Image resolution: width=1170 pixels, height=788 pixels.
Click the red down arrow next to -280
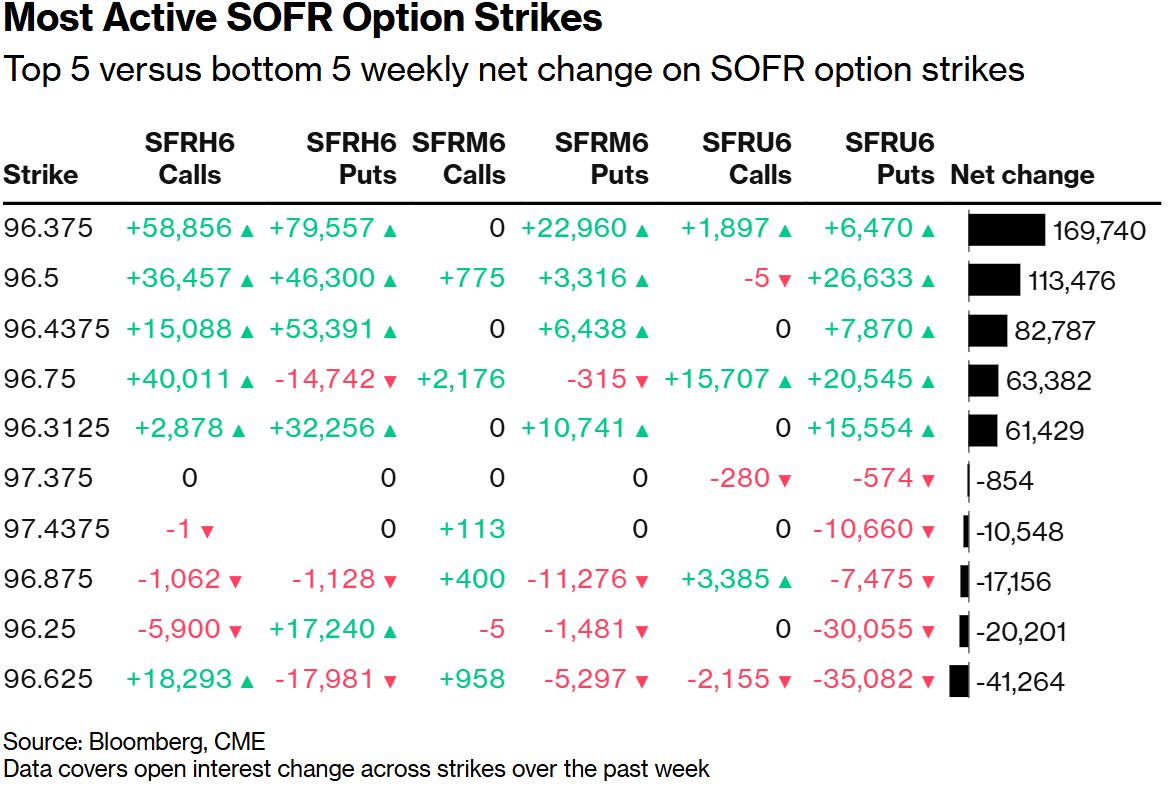tap(785, 481)
